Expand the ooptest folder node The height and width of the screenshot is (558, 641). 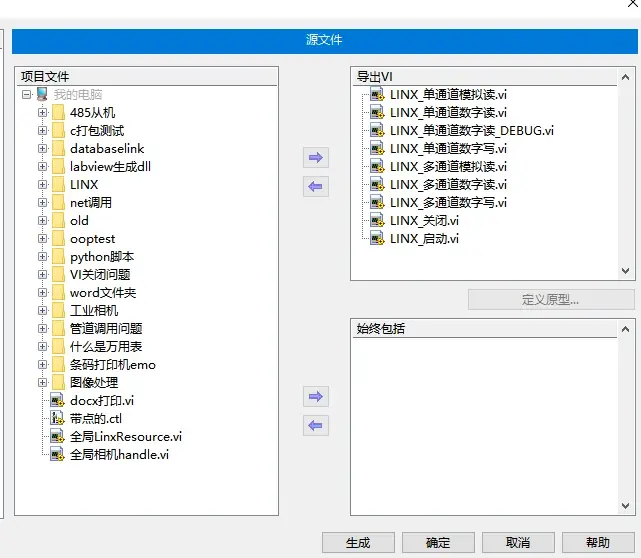(43, 238)
